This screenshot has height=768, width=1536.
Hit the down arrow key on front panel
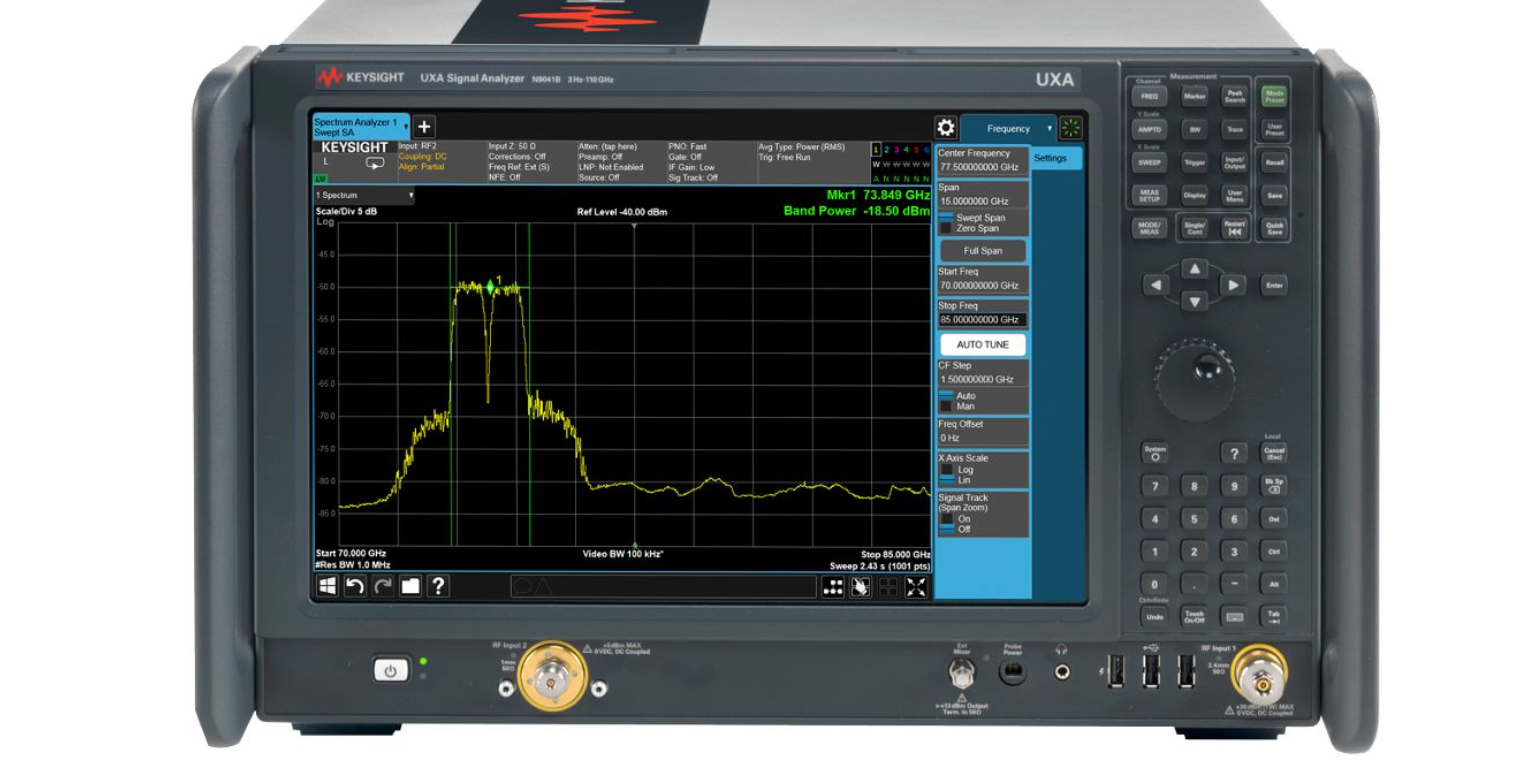(x=1195, y=301)
